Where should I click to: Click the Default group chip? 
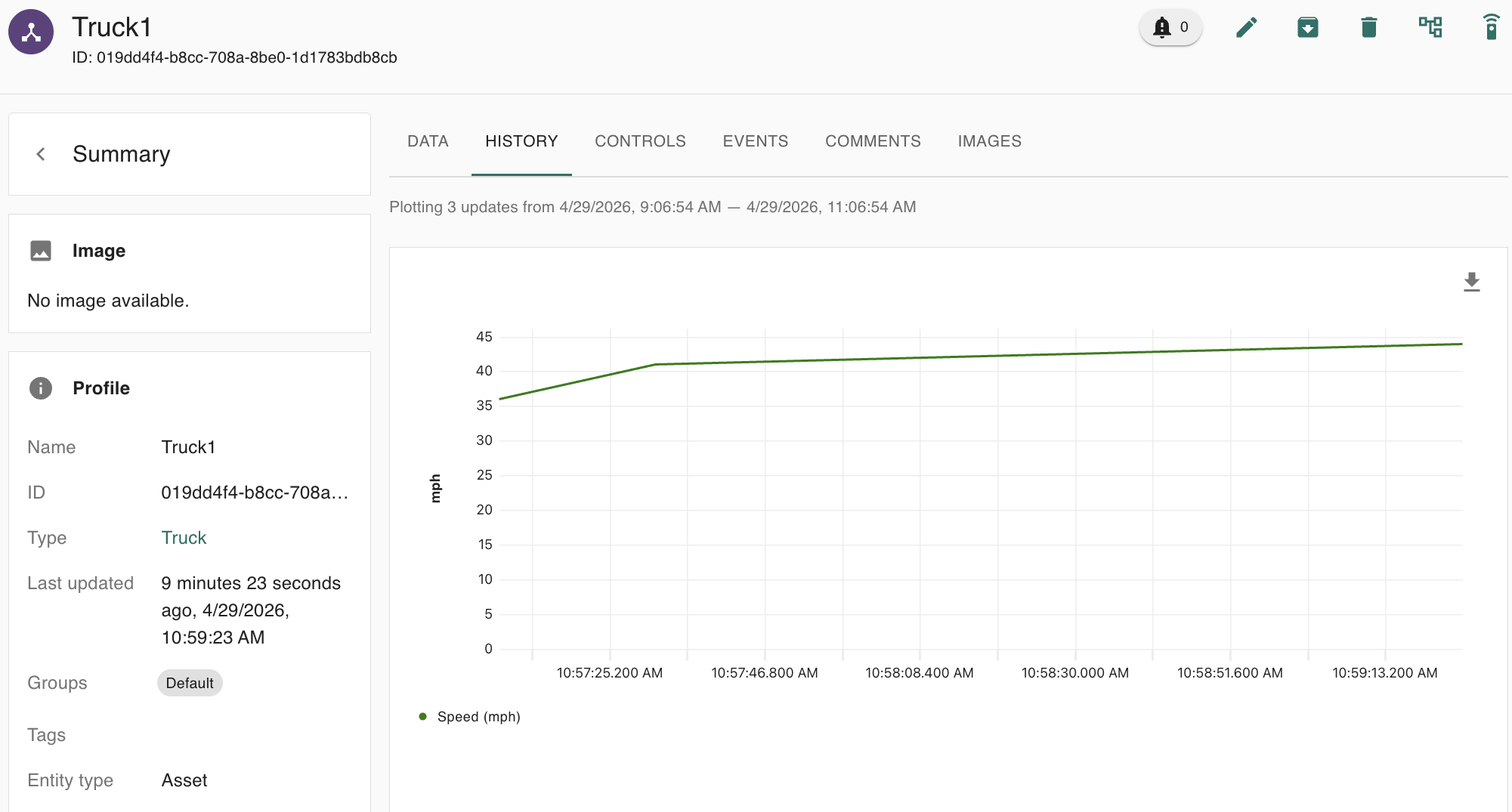click(190, 683)
